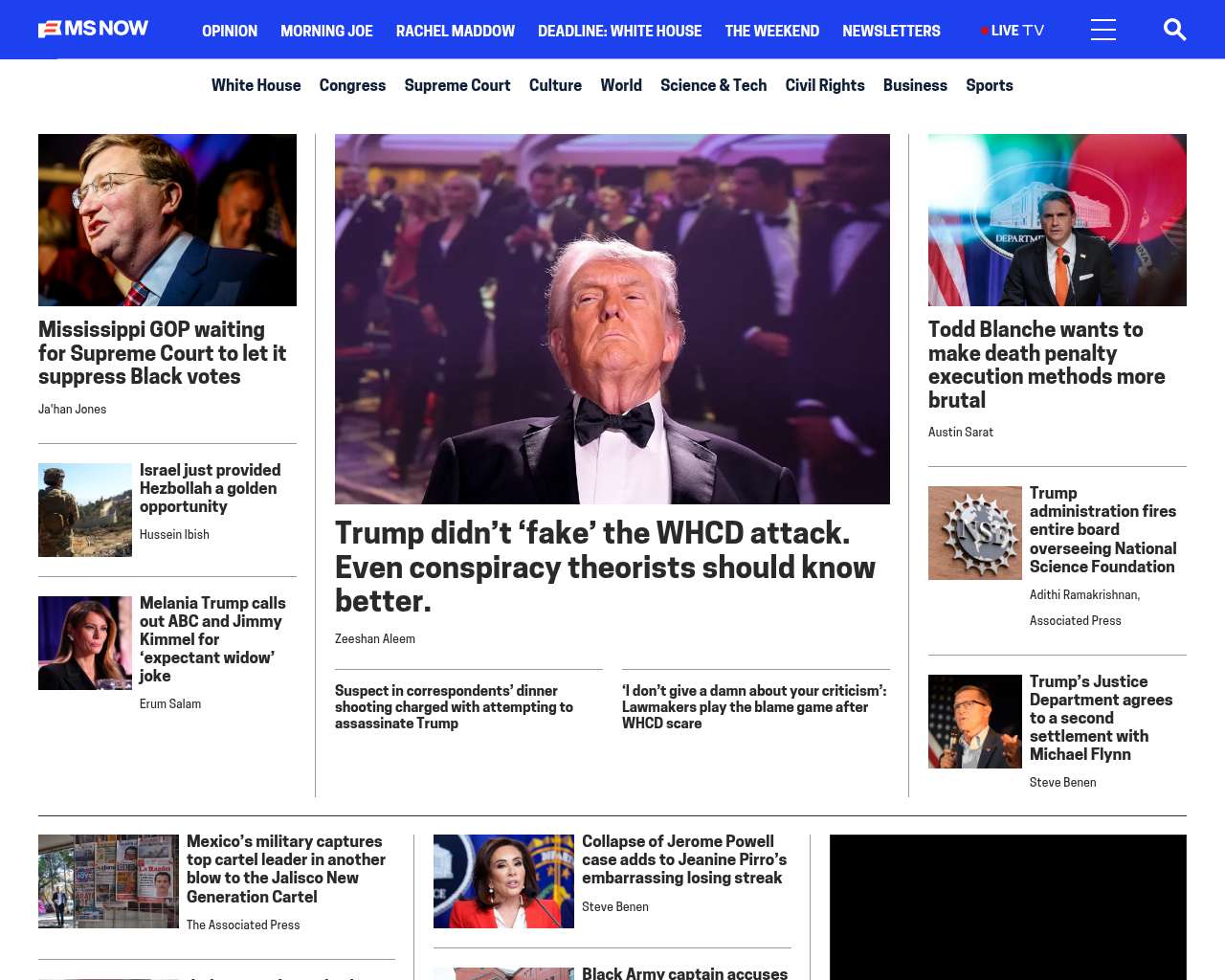1225x980 pixels.
Task: Read the Mississippi GOP Supreme Court article
Action: (163, 353)
